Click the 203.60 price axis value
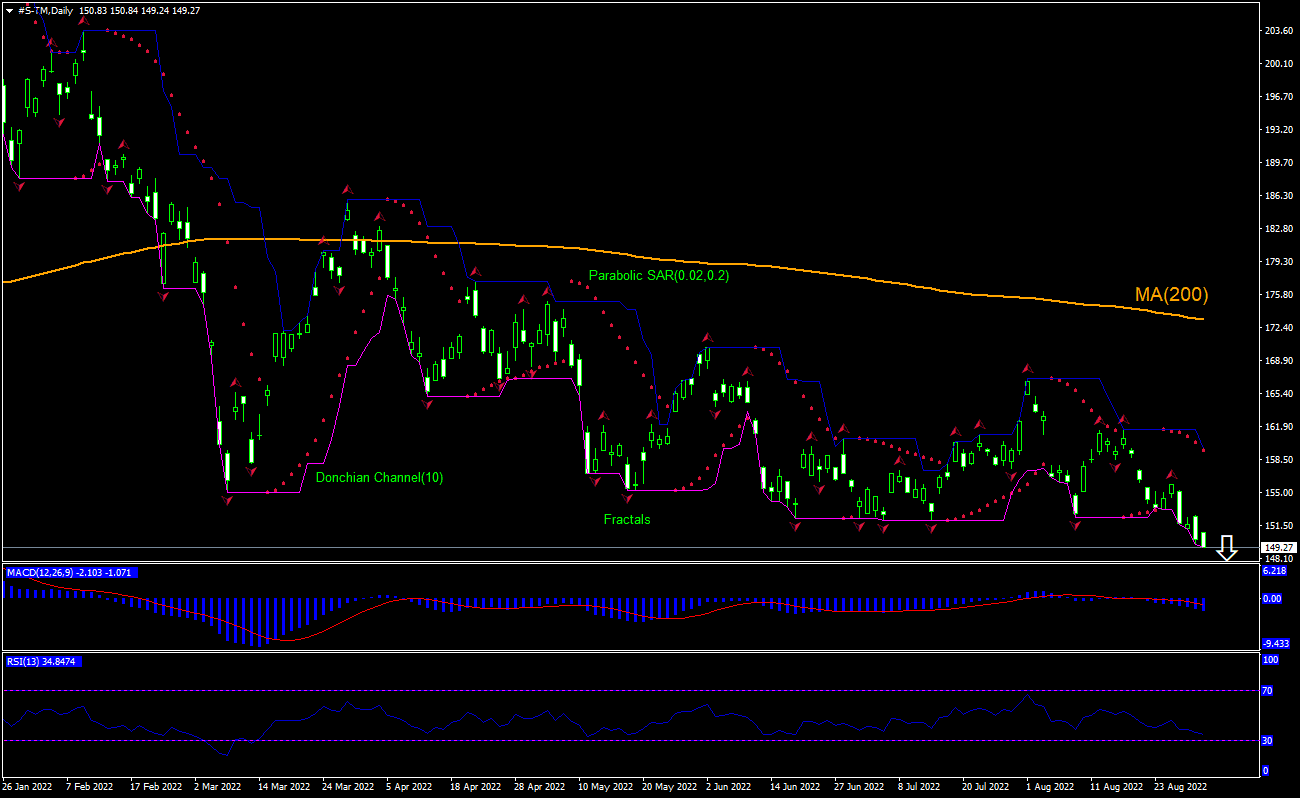Screen dimensions: 1300x798 coord(1279,31)
